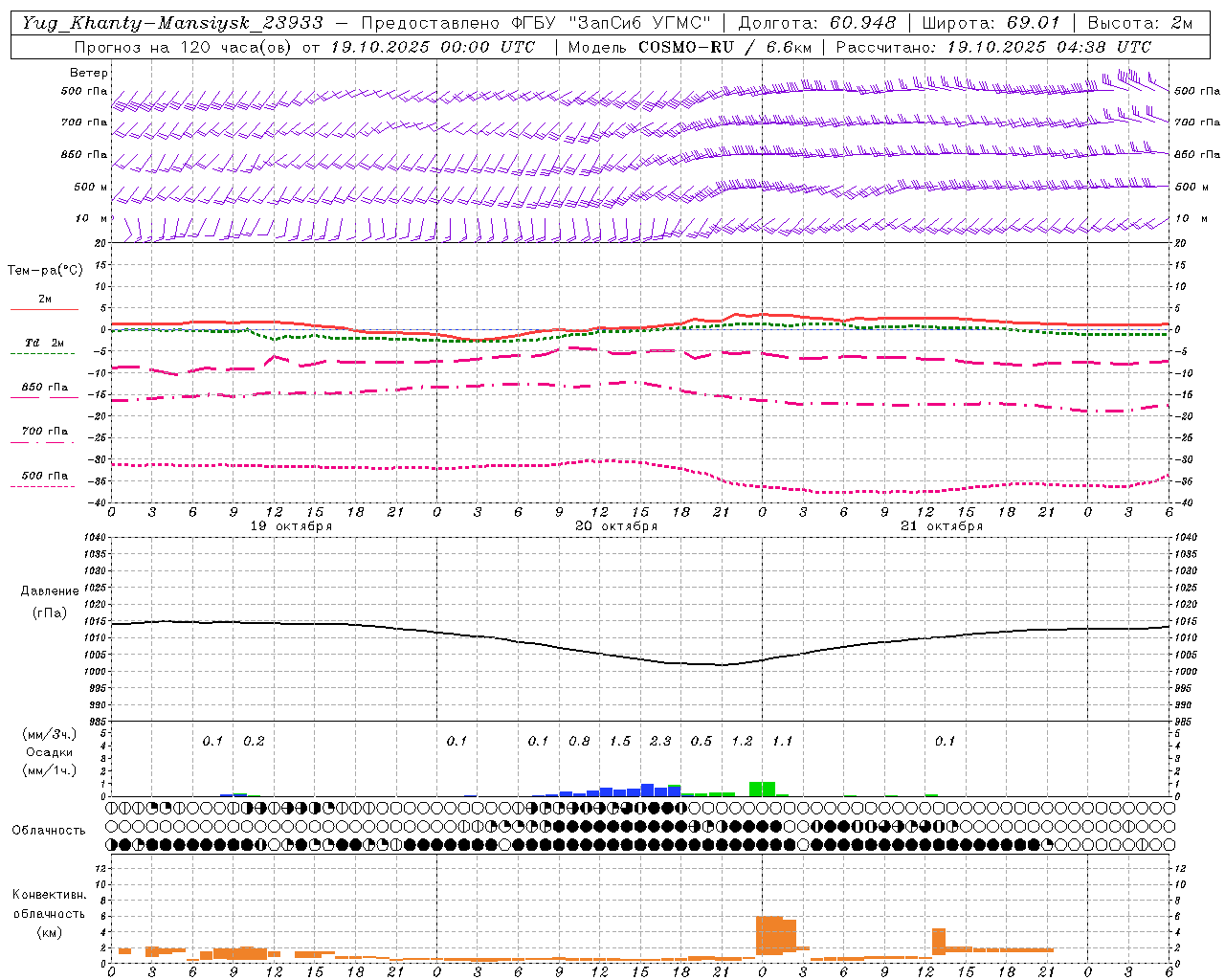
Task: Click the 10 м wind level label on the left axis
Action: click(x=91, y=219)
